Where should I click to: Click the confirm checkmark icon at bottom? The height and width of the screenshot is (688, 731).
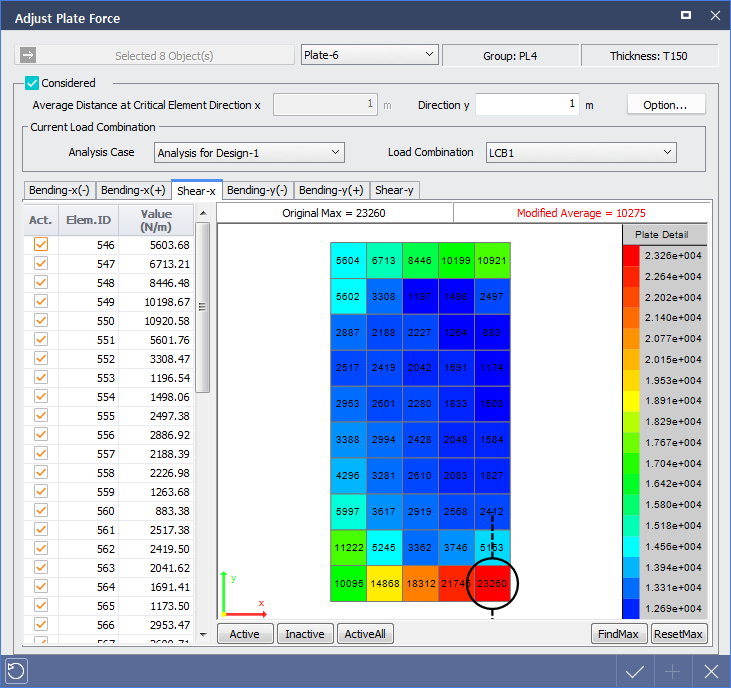pos(635,671)
